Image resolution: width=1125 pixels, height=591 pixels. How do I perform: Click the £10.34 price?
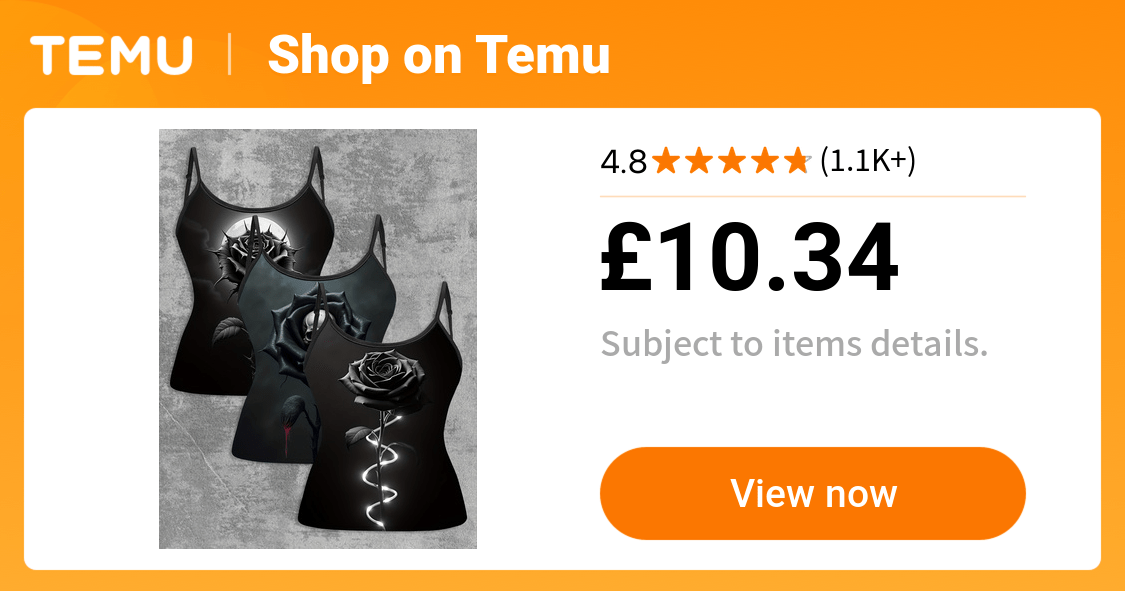pos(749,258)
